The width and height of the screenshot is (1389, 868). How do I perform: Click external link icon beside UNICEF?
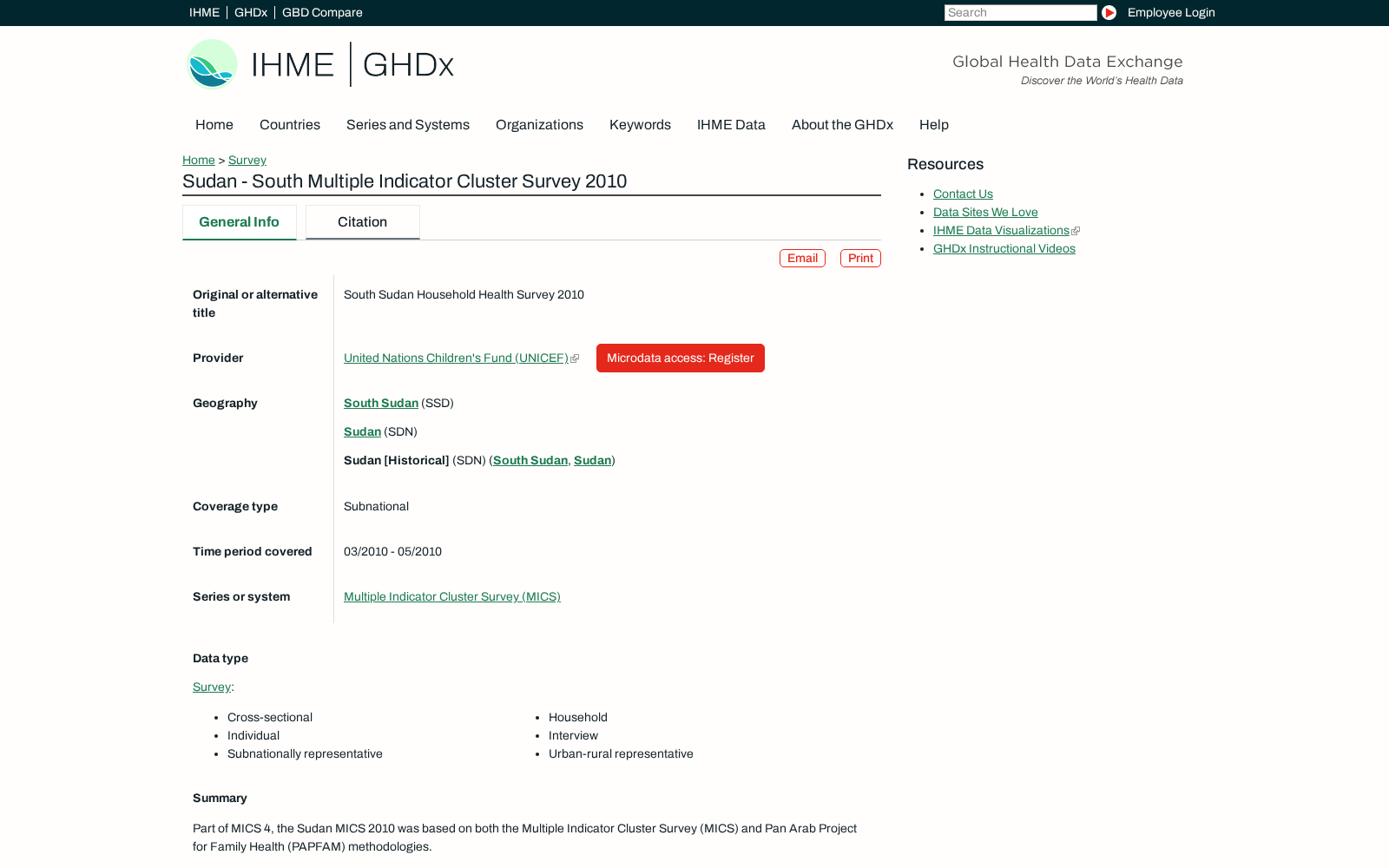click(x=575, y=358)
